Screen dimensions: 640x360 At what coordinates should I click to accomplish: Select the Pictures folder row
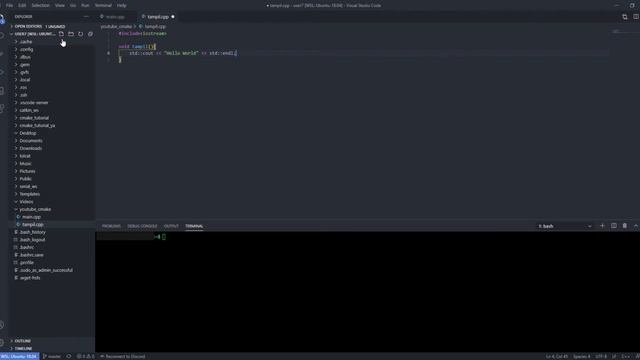tap(52, 171)
